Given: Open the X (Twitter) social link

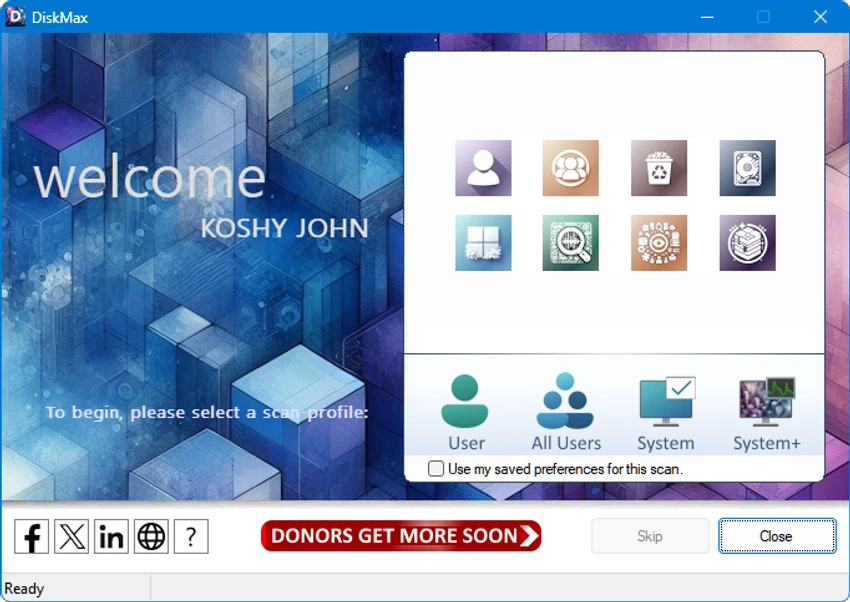Looking at the screenshot, I should pos(72,536).
